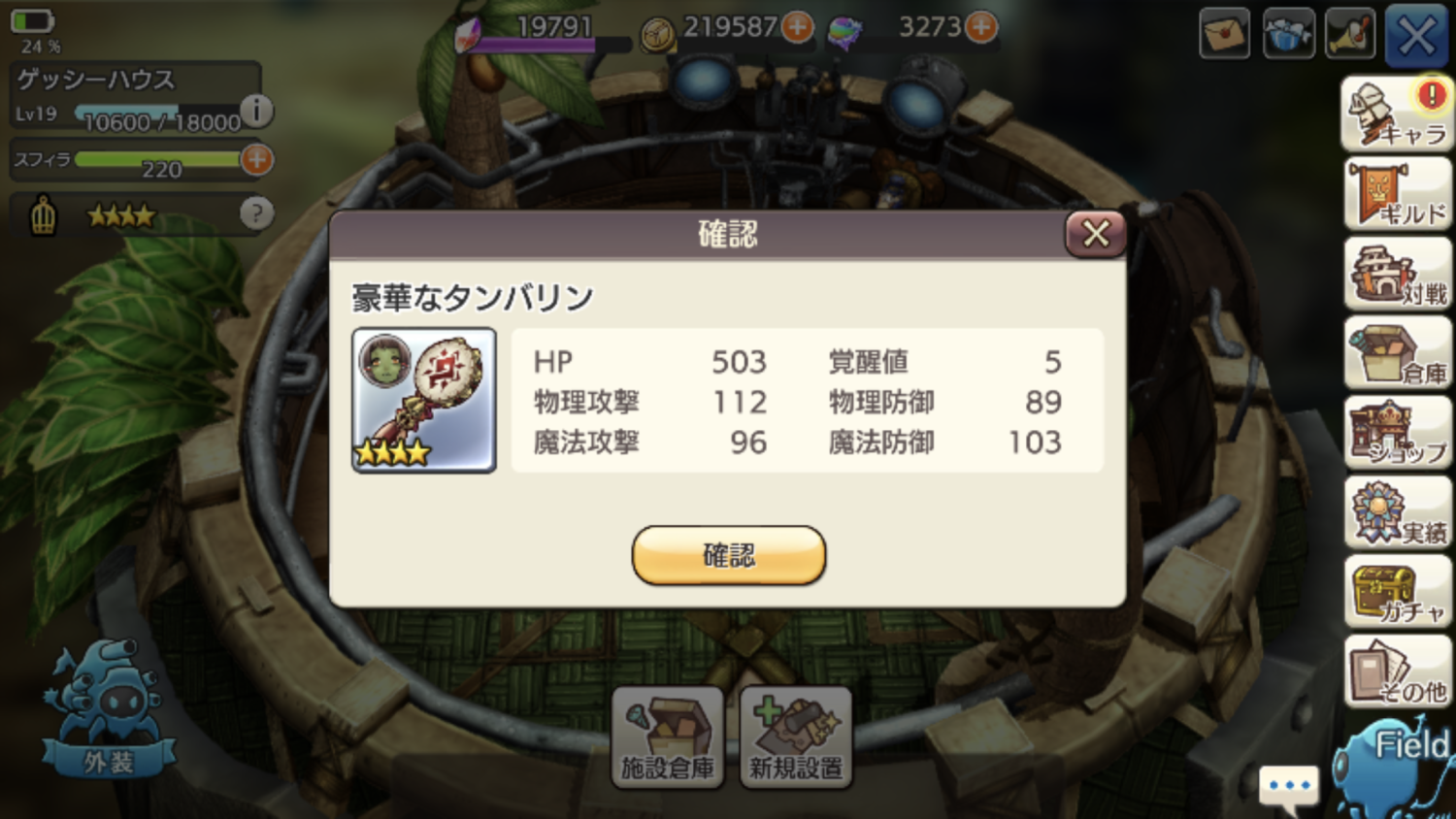Open the horn announcement icon
The width and height of the screenshot is (1456, 819).
(x=1350, y=34)
